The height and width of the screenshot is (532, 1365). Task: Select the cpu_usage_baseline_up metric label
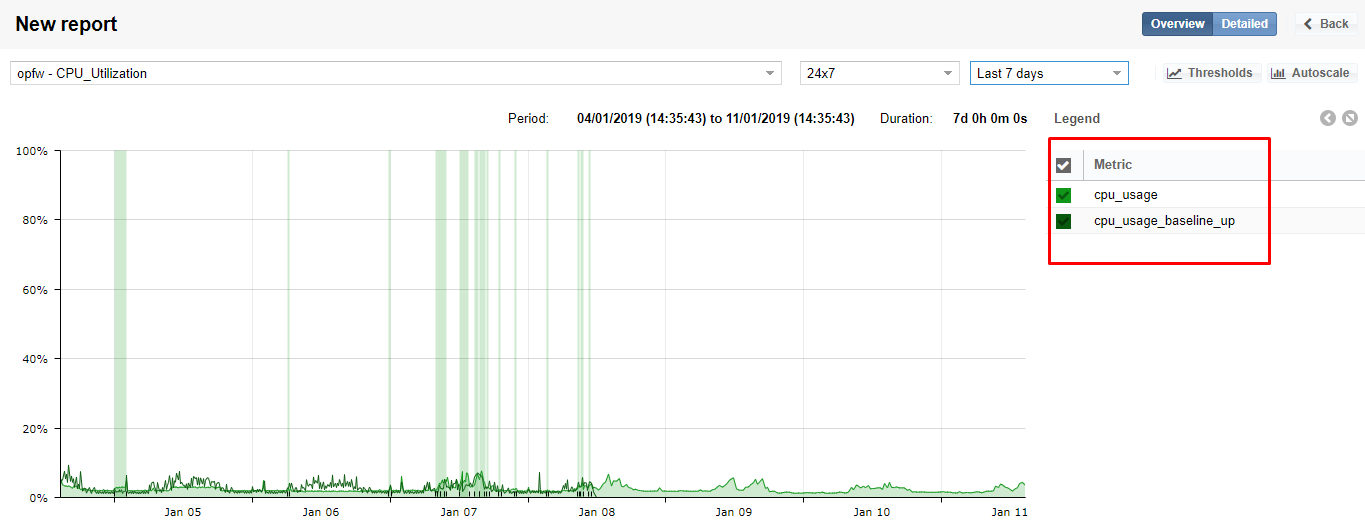pyautogui.click(x=1164, y=221)
